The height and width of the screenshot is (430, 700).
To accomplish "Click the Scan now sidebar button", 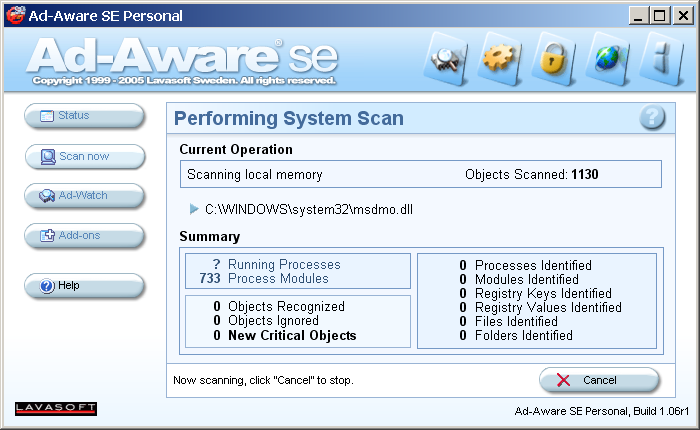I will click(x=84, y=156).
